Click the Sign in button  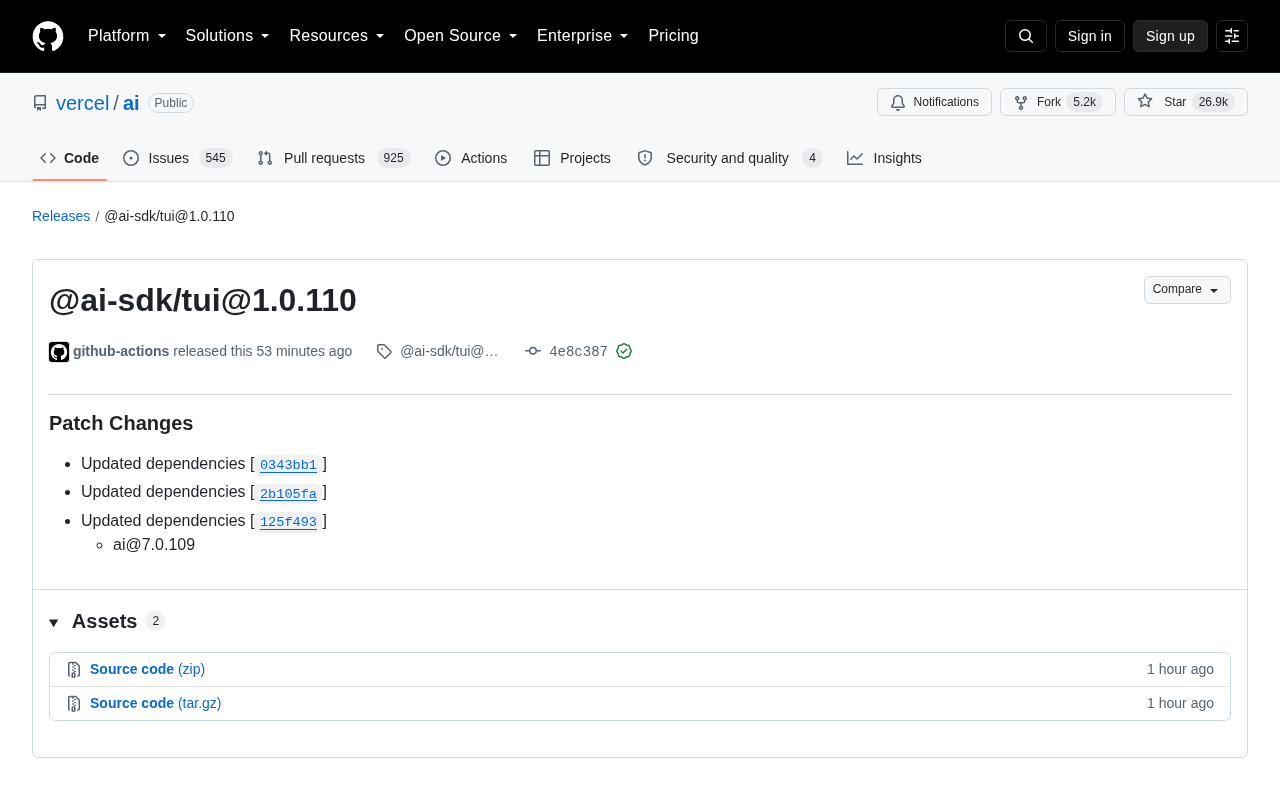[1090, 36]
